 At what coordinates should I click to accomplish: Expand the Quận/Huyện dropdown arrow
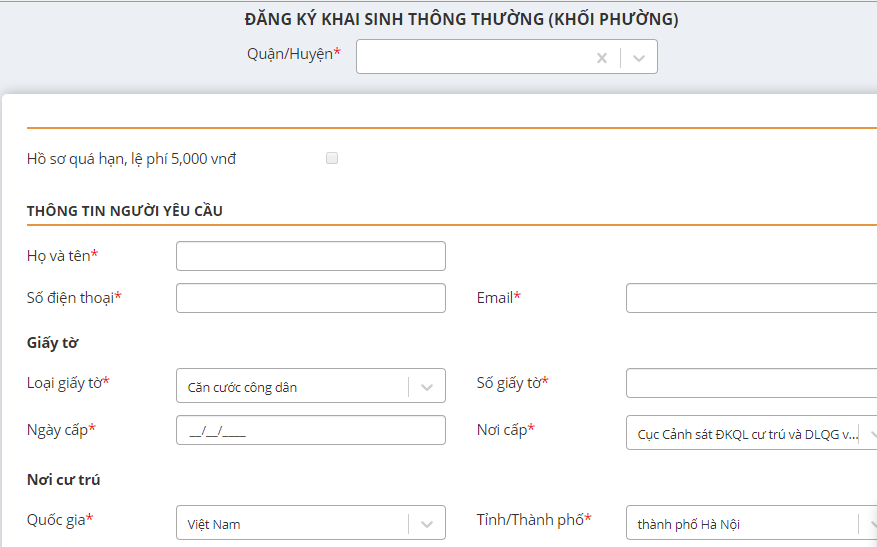click(639, 58)
